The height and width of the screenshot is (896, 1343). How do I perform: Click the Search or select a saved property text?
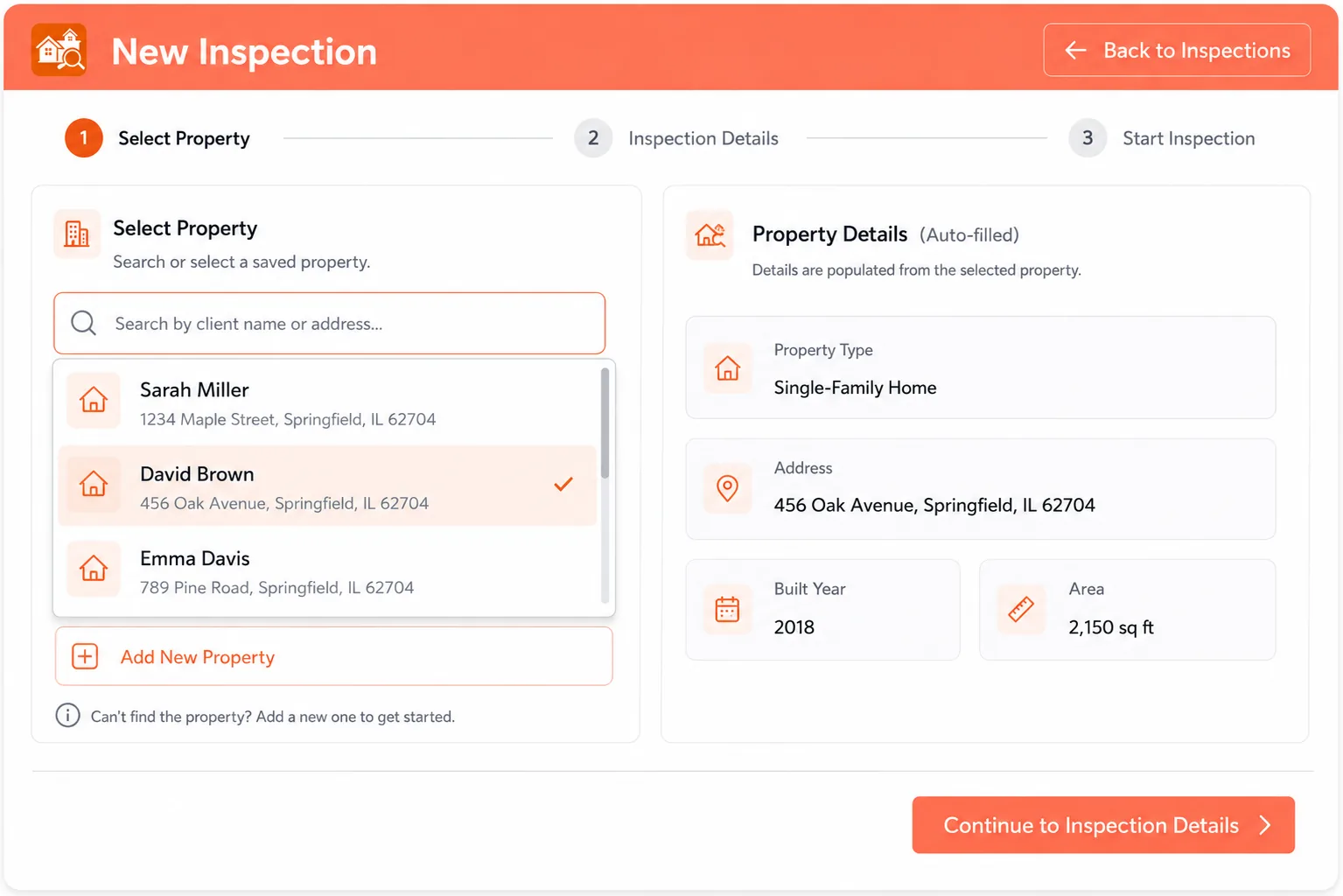tap(241, 262)
